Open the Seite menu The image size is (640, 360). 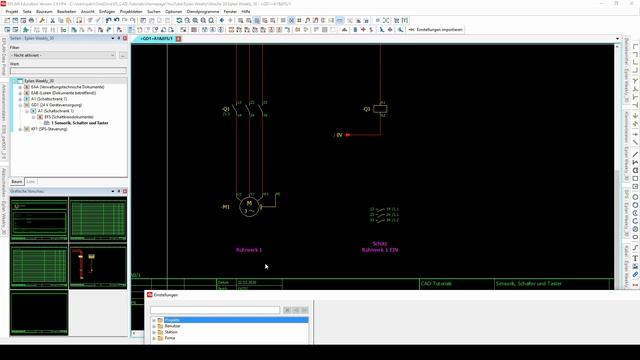click(27, 11)
